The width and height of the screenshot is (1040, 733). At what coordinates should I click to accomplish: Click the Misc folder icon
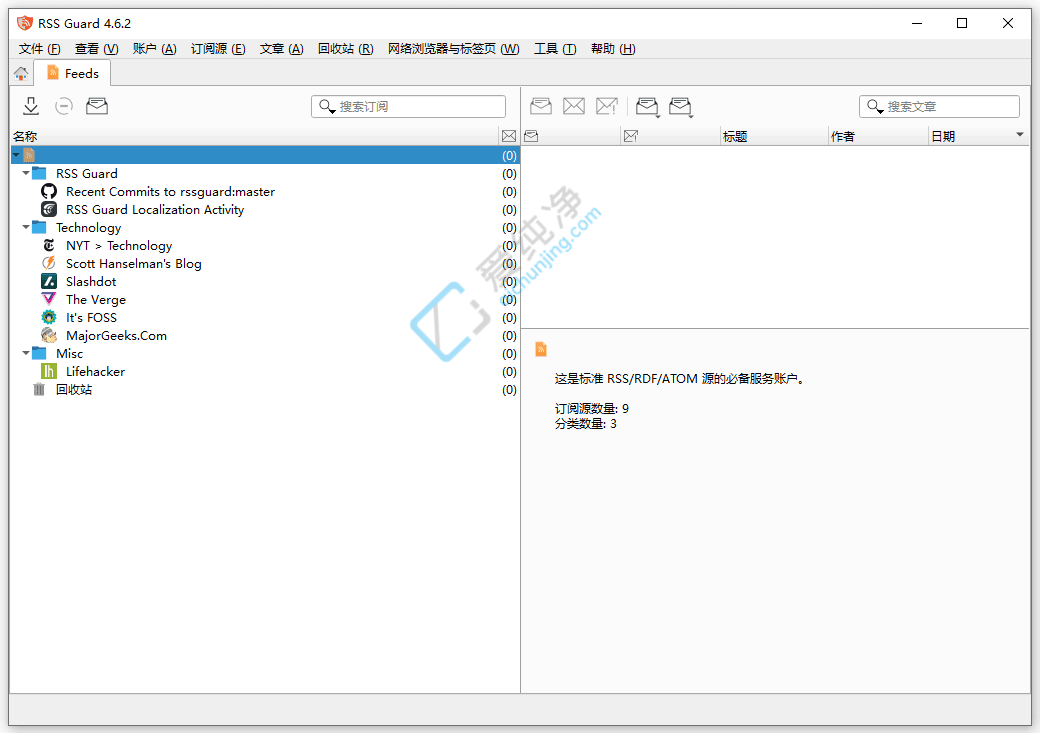click(39, 353)
